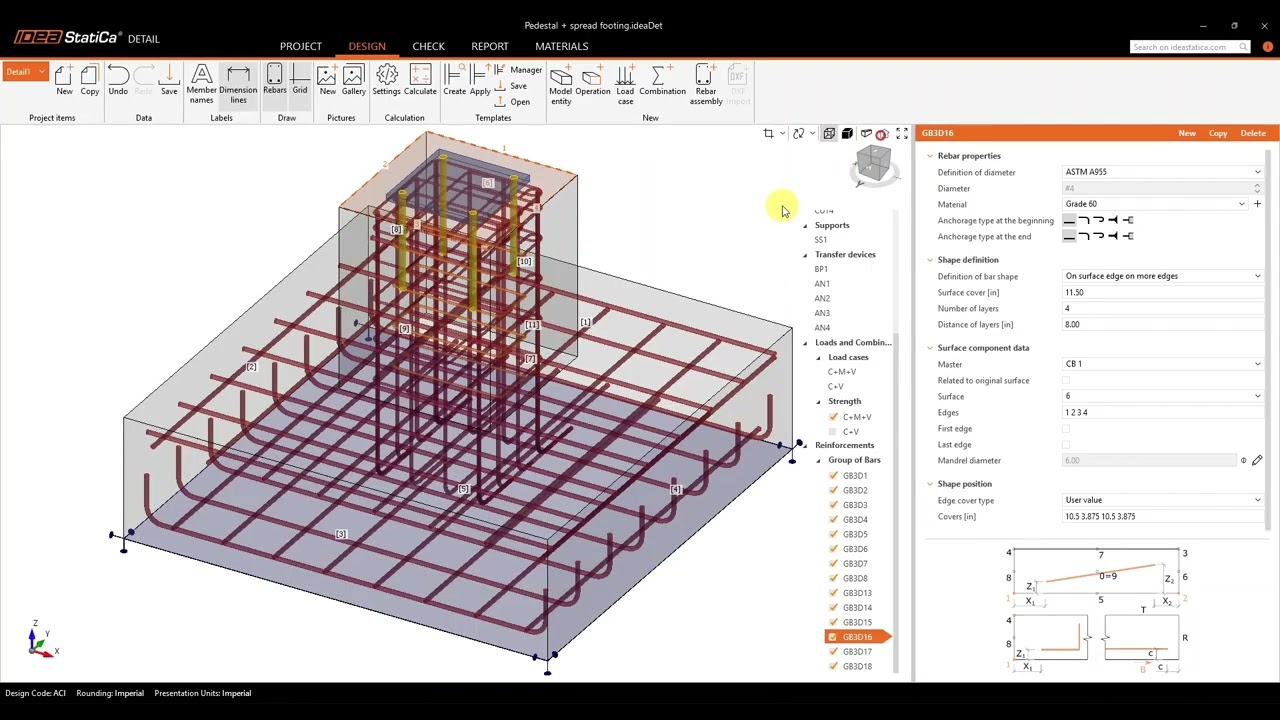Create a template
Image resolution: width=1280 pixels, height=720 pixels.
click(x=454, y=80)
